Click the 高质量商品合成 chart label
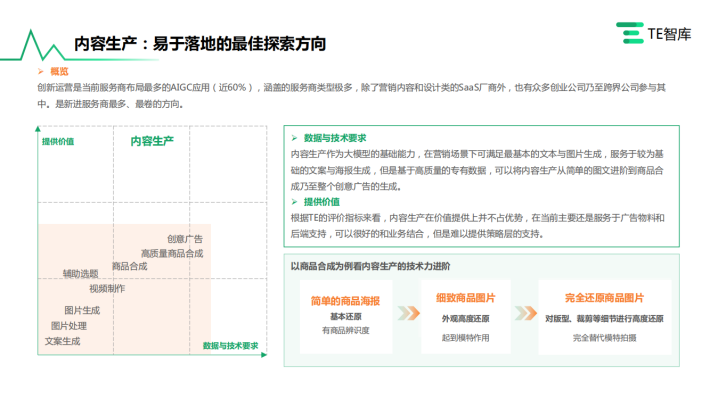Viewport: 710px width, 399px height. [x=172, y=253]
